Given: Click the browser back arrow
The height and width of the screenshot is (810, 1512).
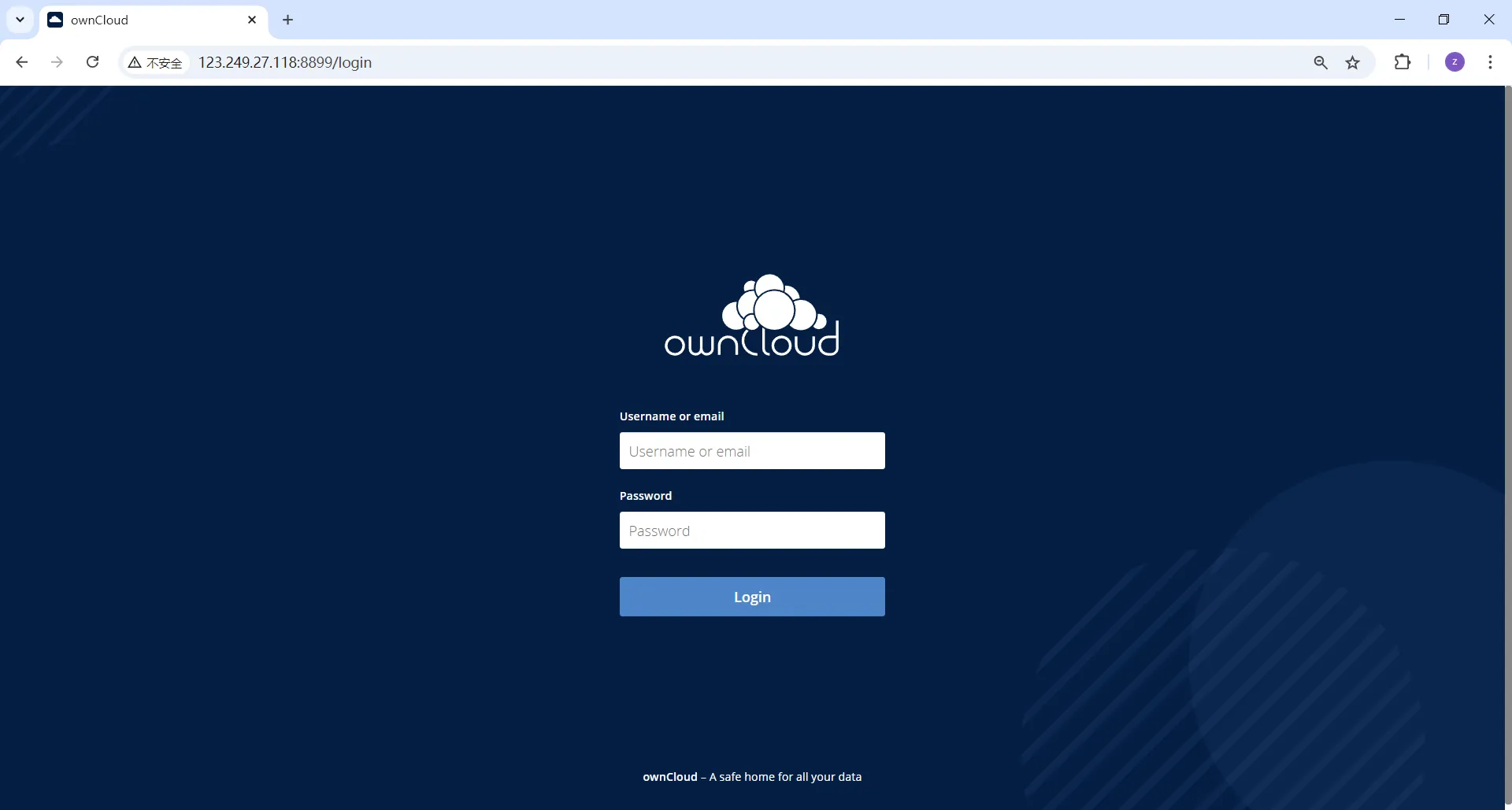Looking at the screenshot, I should [22, 62].
